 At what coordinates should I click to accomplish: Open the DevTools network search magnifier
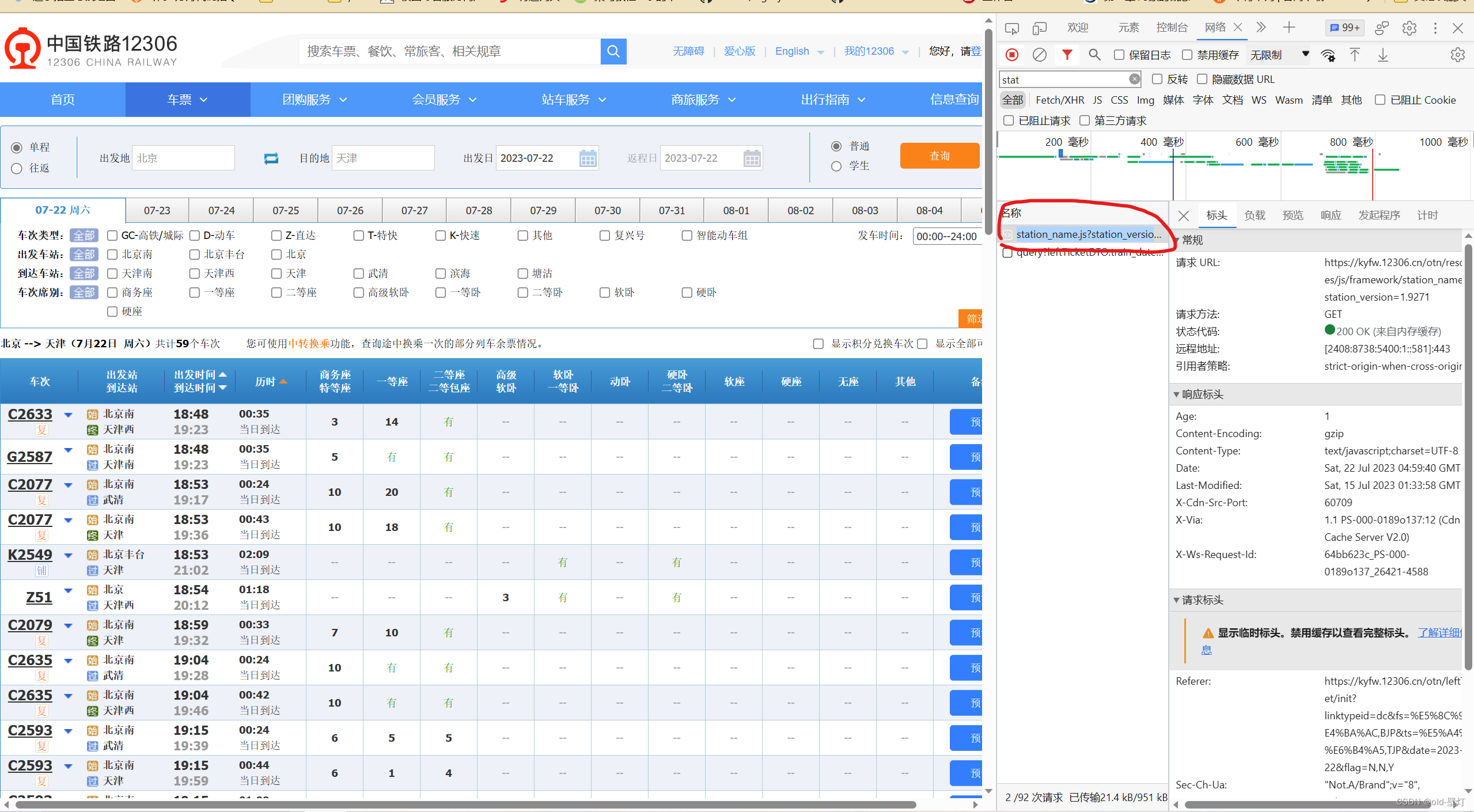point(1094,55)
